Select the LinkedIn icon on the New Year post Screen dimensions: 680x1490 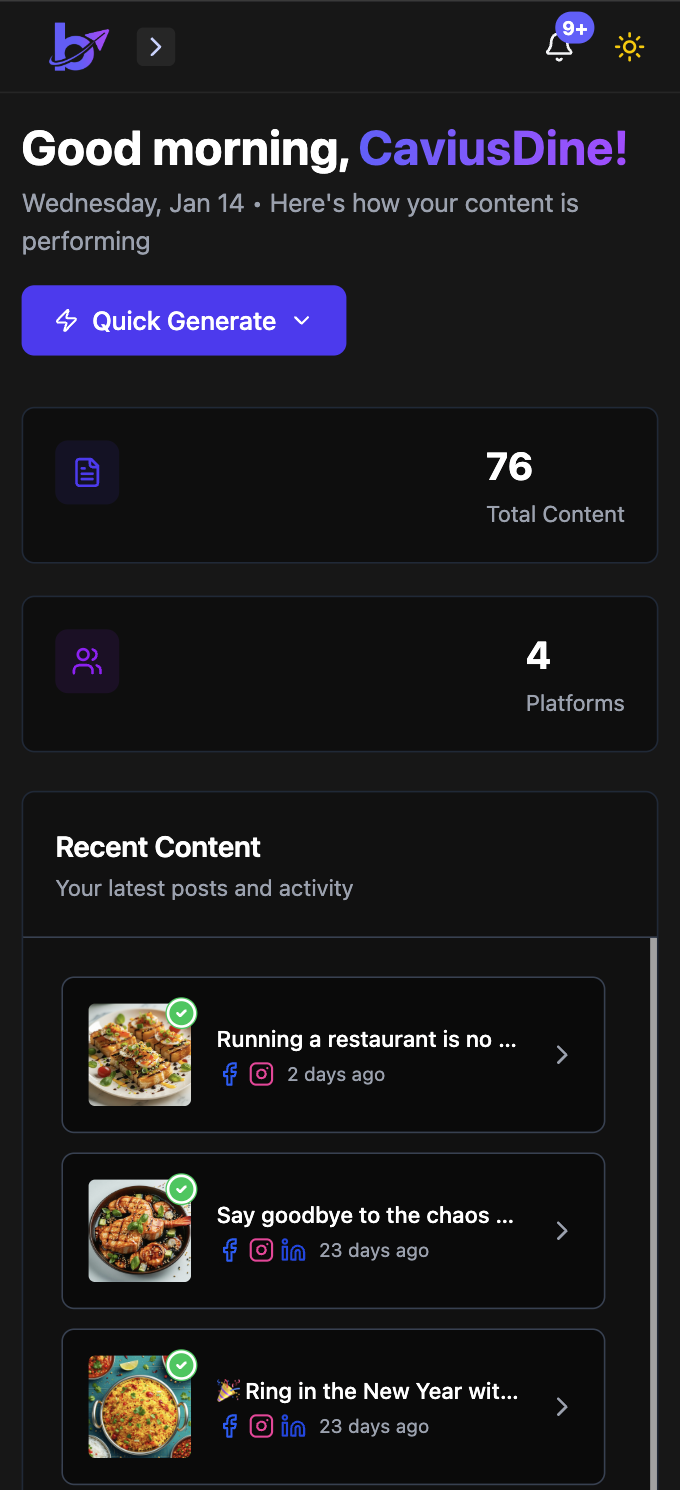point(293,1425)
